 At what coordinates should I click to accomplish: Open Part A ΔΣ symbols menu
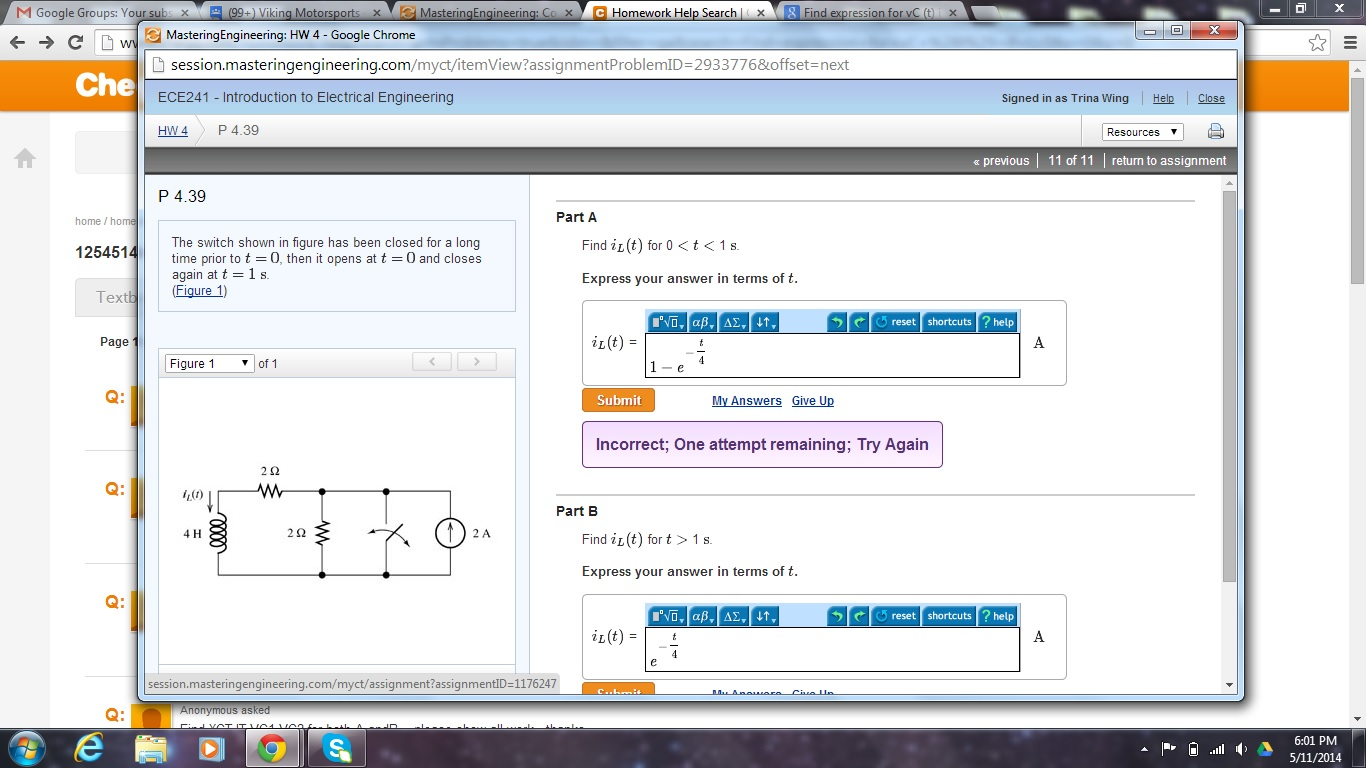coord(734,322)
